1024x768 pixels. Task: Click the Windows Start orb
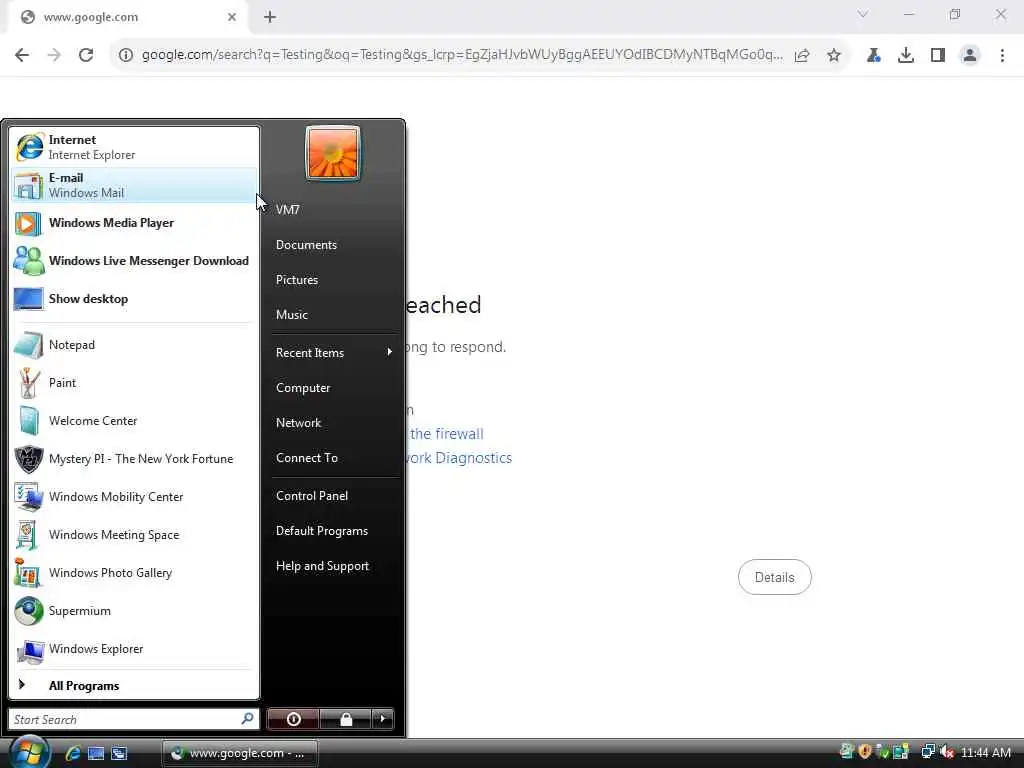[29, 751]
